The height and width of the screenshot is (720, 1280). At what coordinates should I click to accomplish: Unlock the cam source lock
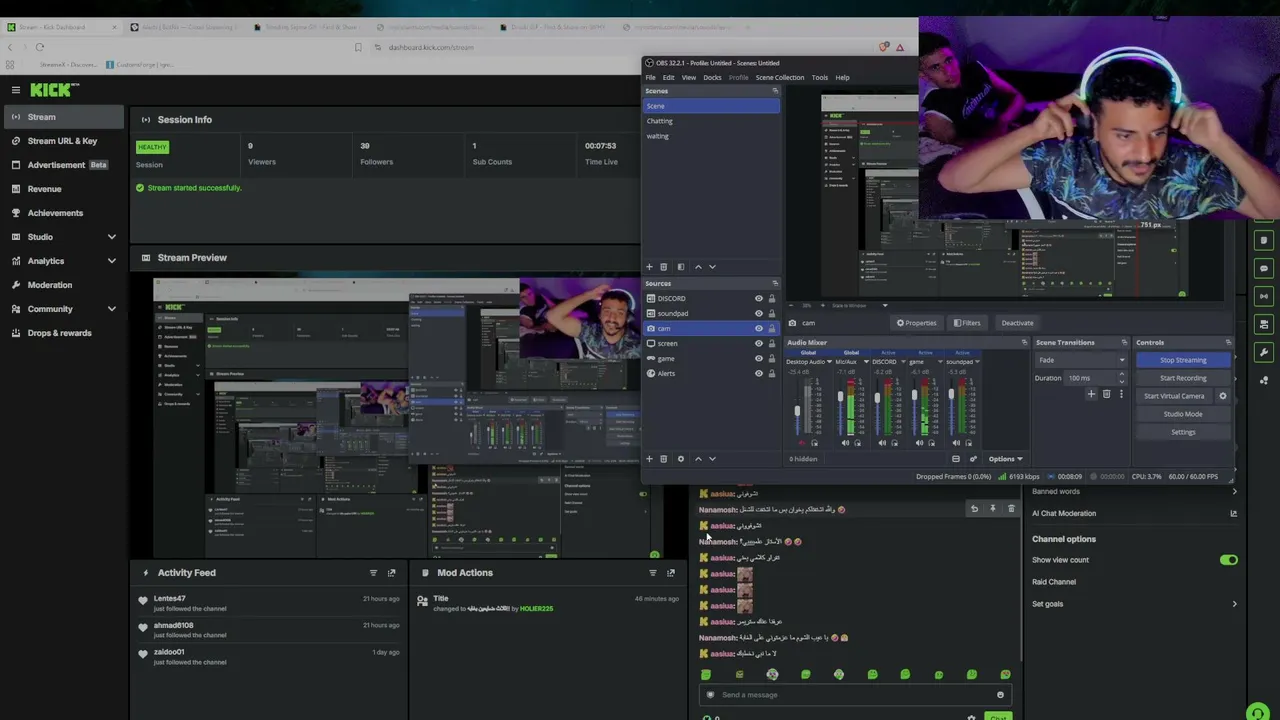[771, 329]
